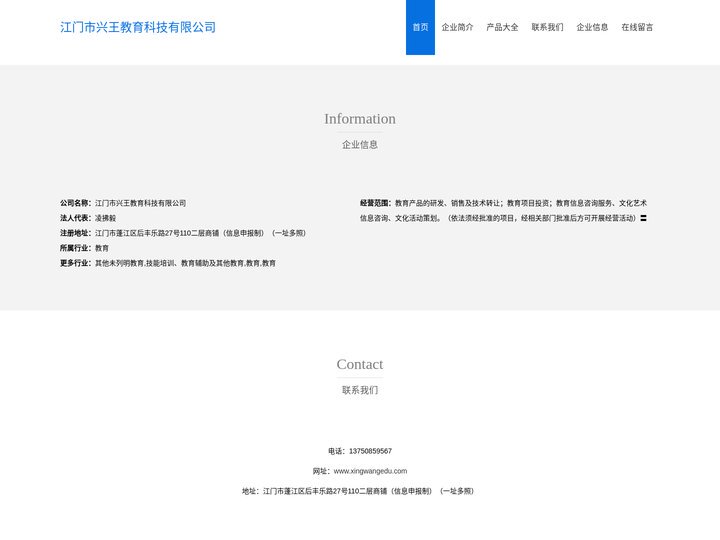Click the phone number 13750859567
The image size is (720, 540).
371,451
